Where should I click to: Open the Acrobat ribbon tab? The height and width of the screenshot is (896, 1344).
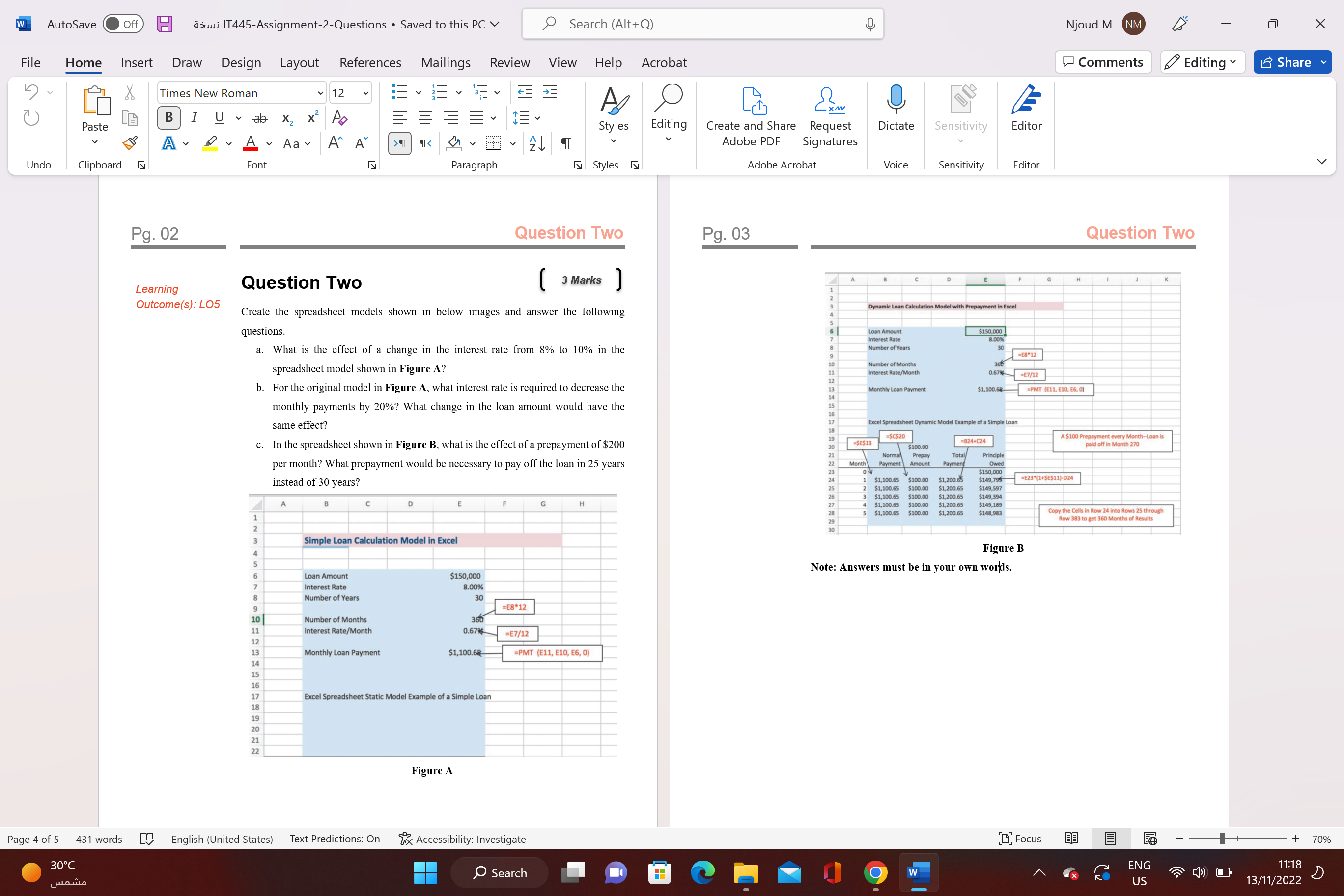pos(664,63)
